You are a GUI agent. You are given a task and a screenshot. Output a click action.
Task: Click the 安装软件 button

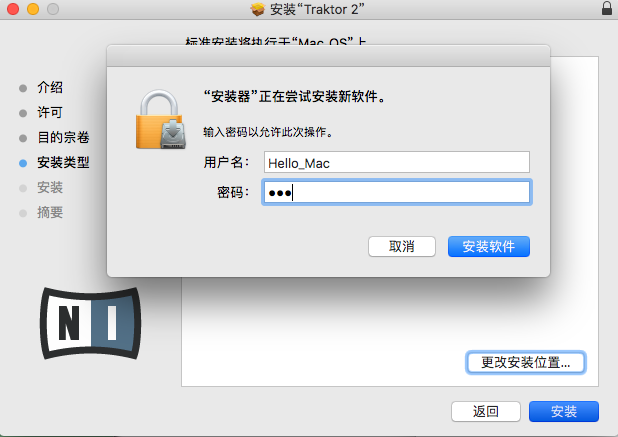point(489,247)
